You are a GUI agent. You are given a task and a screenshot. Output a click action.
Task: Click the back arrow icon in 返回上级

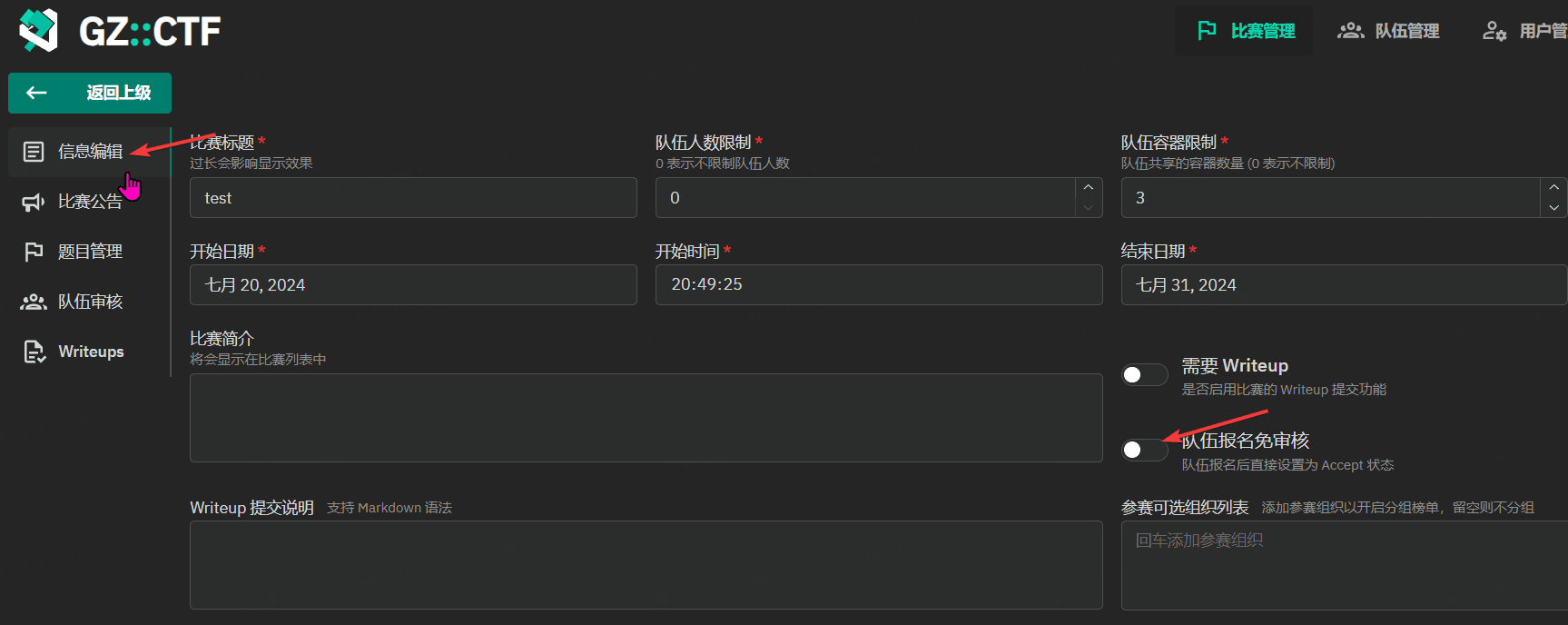pos(36,93)
